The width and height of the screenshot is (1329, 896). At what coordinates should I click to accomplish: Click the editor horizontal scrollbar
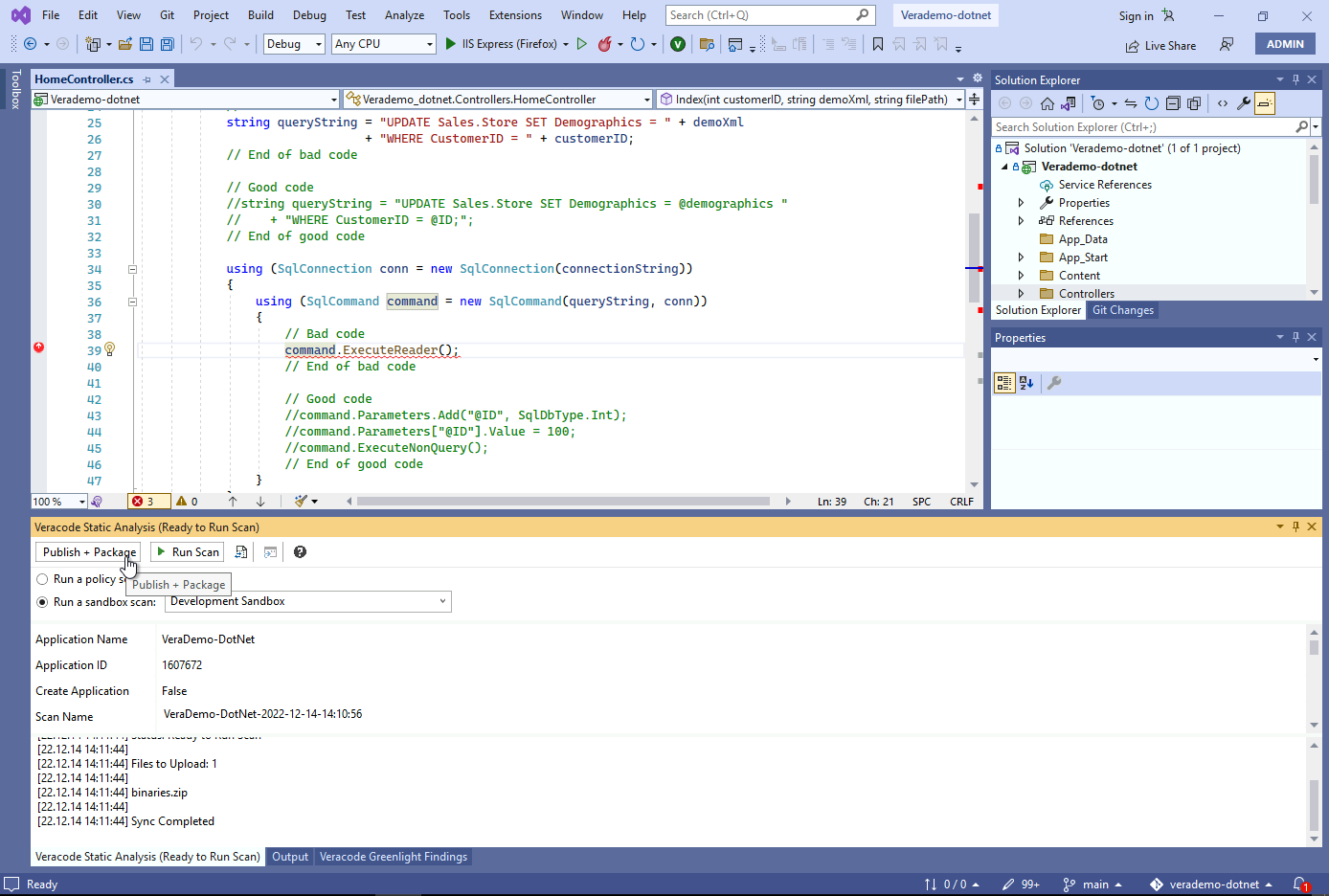coord(563,502)
